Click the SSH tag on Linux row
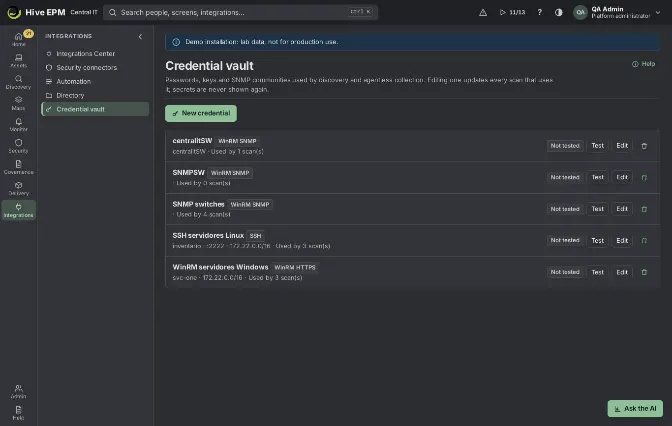This screenshot has width=672, height=426. point(255,236)
